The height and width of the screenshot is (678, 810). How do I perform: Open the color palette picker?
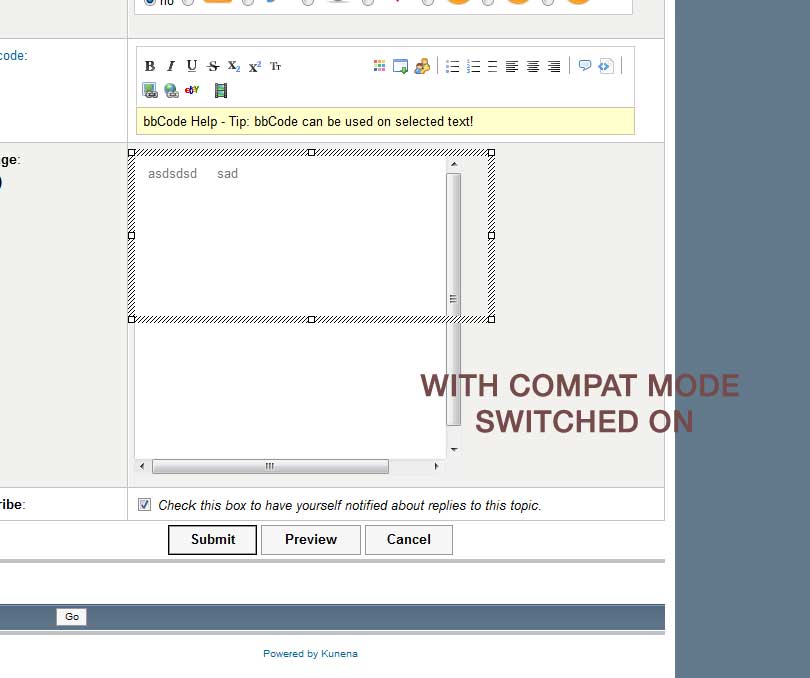point(379,66)
